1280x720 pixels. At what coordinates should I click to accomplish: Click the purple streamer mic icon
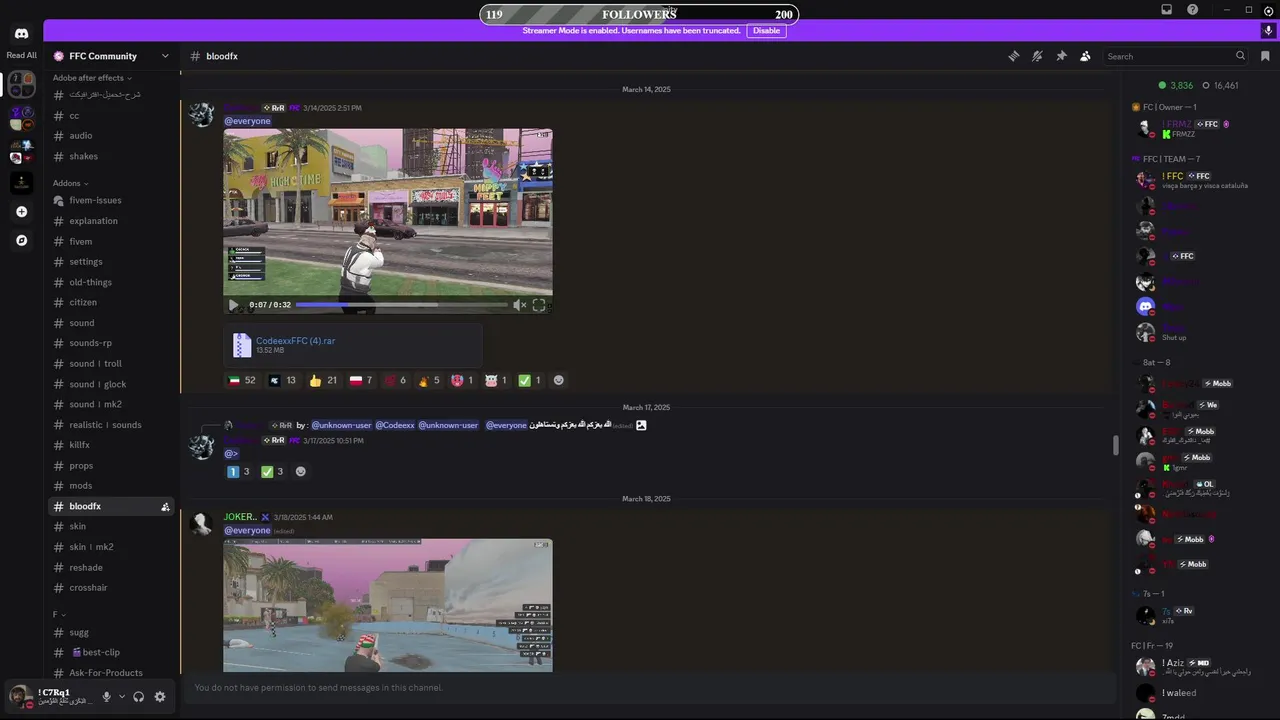(1268, 31)
